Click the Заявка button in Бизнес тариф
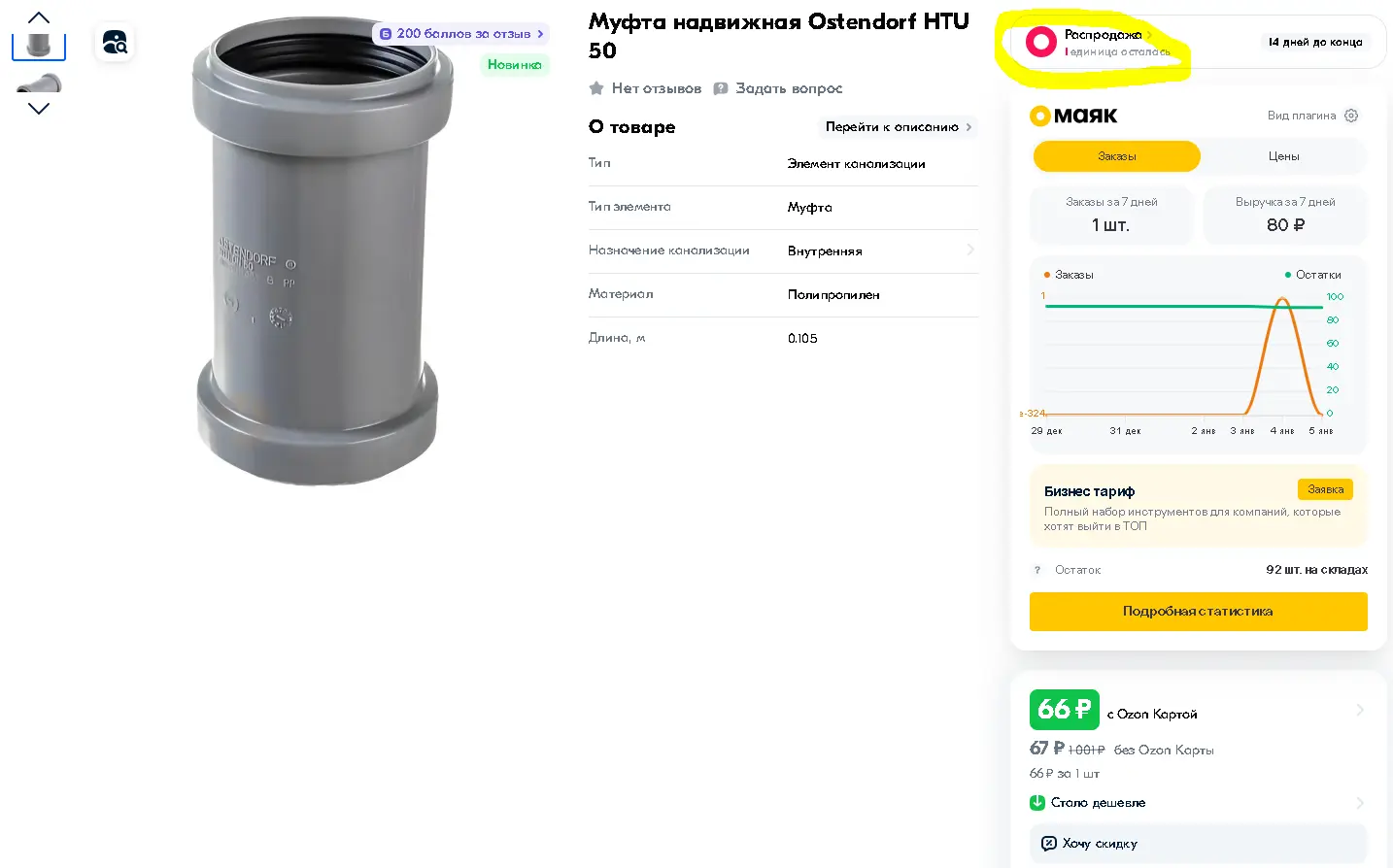This screenshot has width=1393, height=868. tap(1325, 489)
